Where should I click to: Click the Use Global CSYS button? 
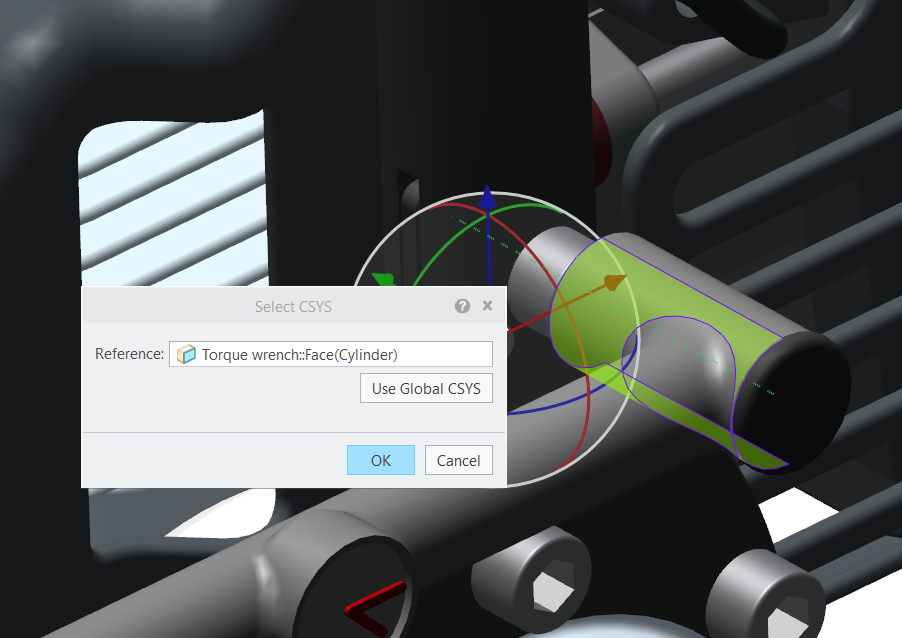tap(426, 388)
